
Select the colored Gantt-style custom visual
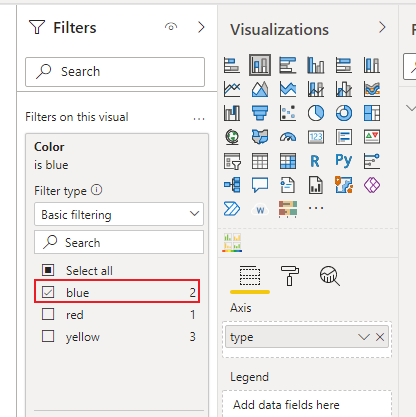coord(288,209)
